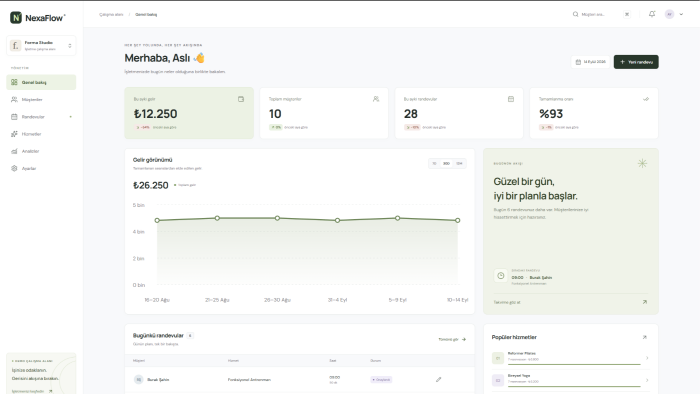Click the user avatar in header

pyautogui.click(x=669, y=14)
